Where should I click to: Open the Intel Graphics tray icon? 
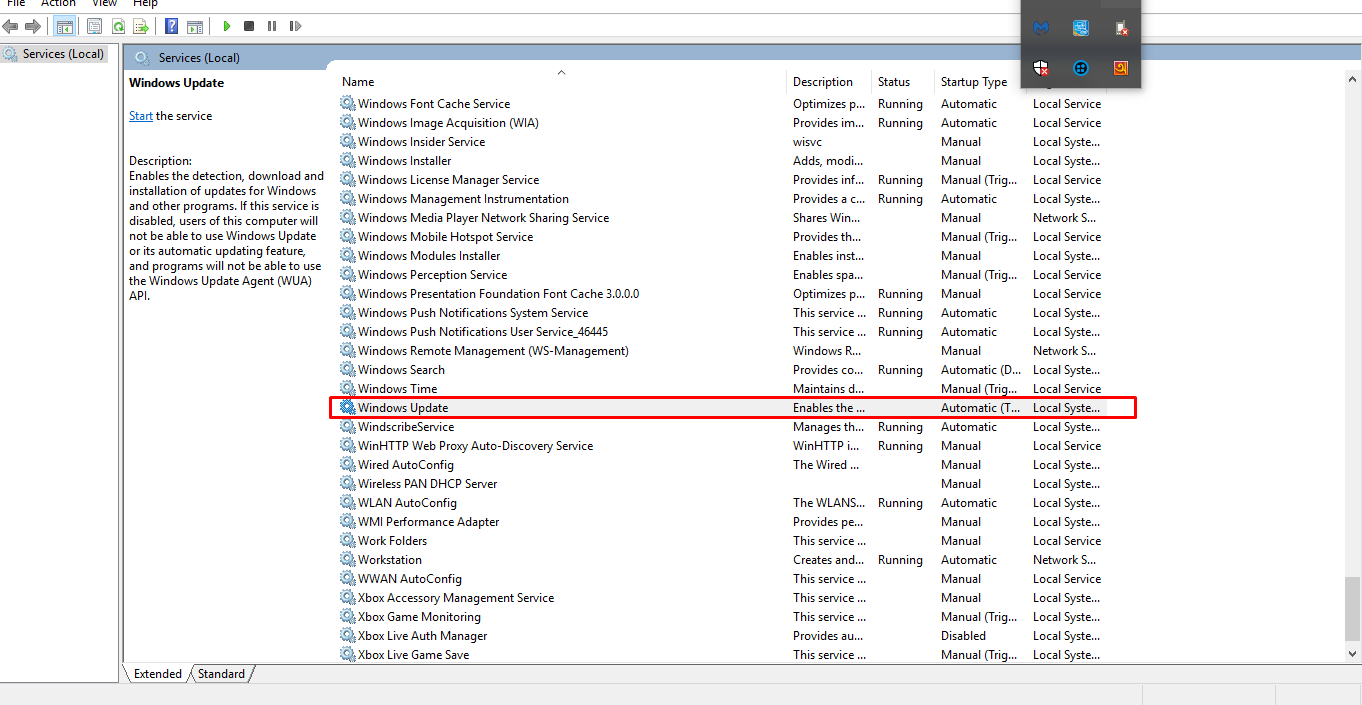pyautogui.click(x=1081, y=28)
